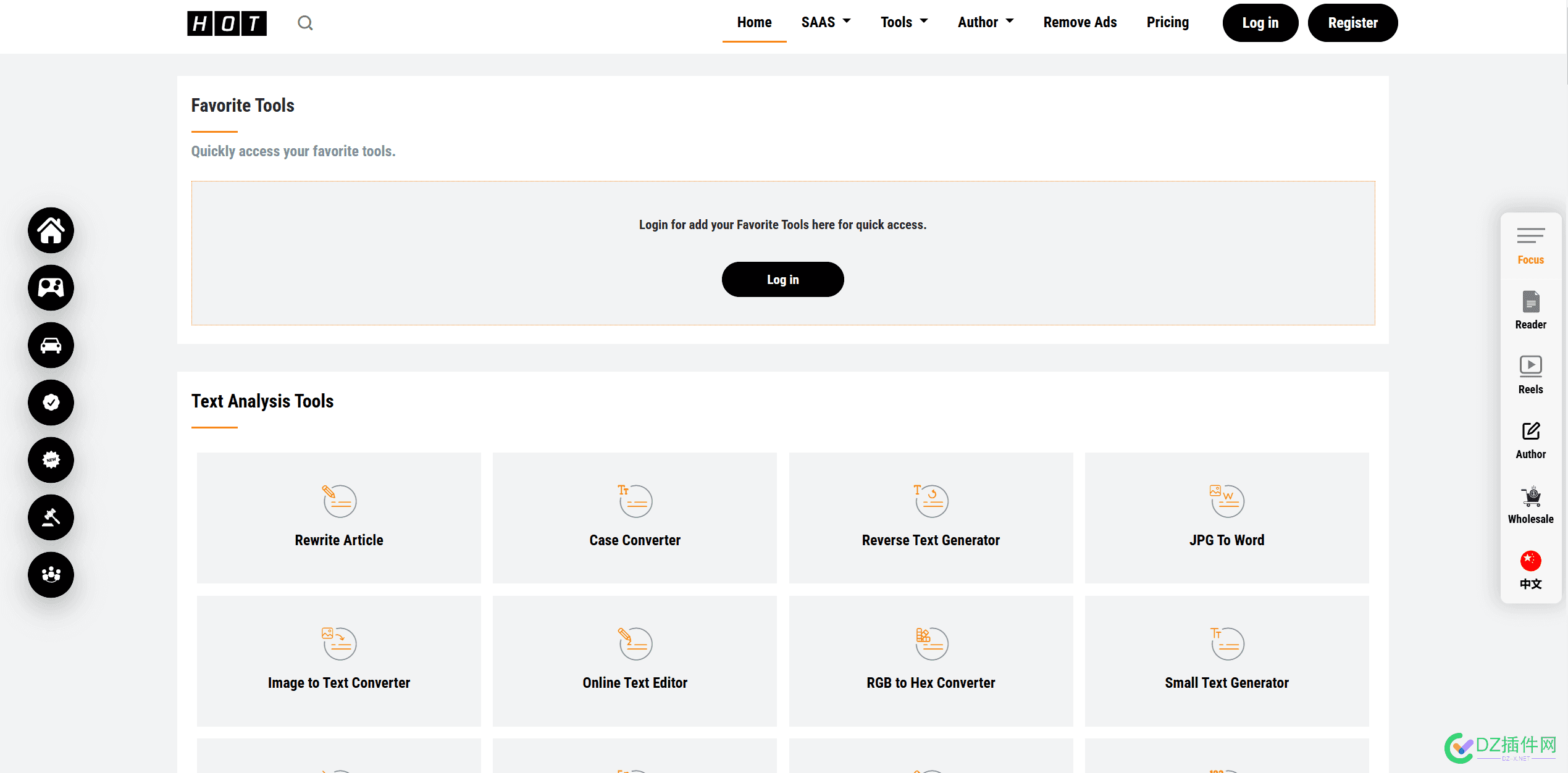1568x773 pixels.
Task: Open the Small Text Generator link
Action: pyautogui.click(x=1226, y=683)
